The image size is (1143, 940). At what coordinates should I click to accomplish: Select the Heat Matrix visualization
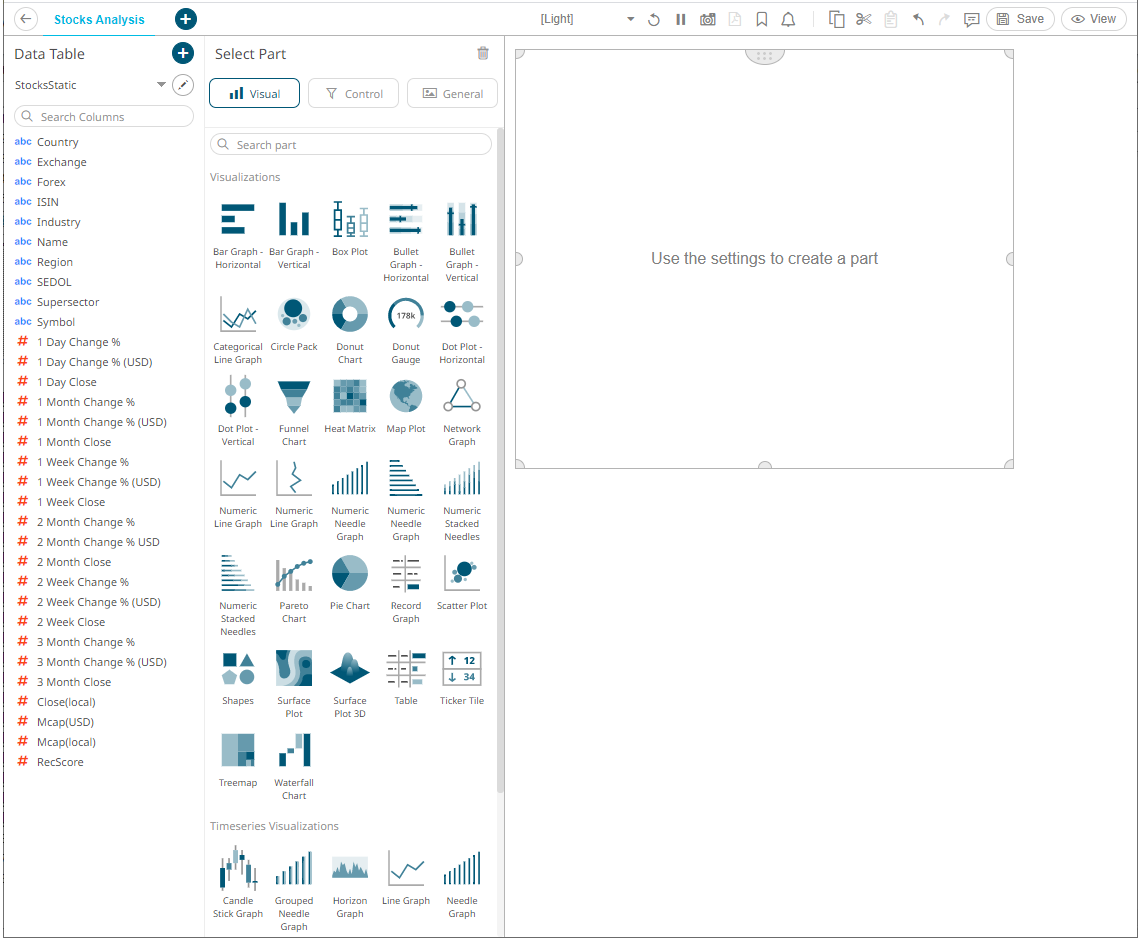click(349, 395)
